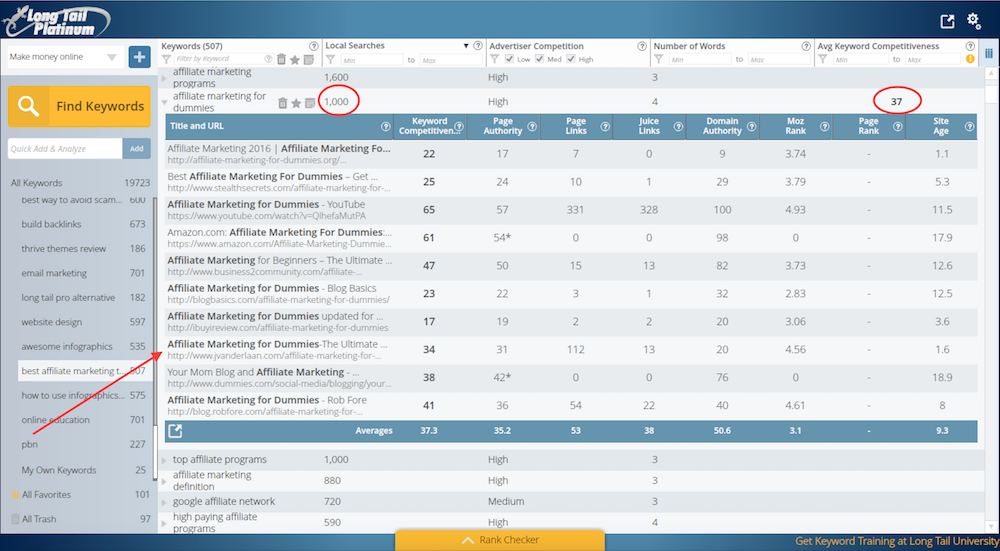Screen dimensions: 1000x551
Task: Open the All Favorites list
Action: pos(48,494)
